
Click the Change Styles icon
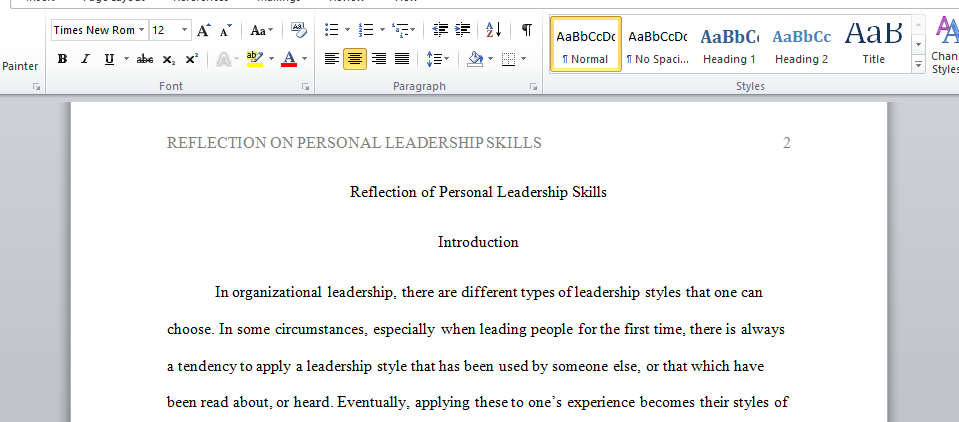(946, 44)
